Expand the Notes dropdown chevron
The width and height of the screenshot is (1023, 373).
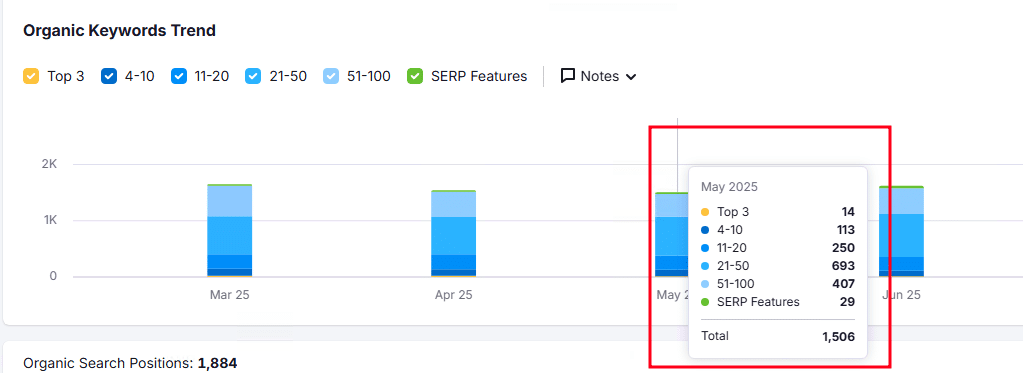tap(631, 77)
